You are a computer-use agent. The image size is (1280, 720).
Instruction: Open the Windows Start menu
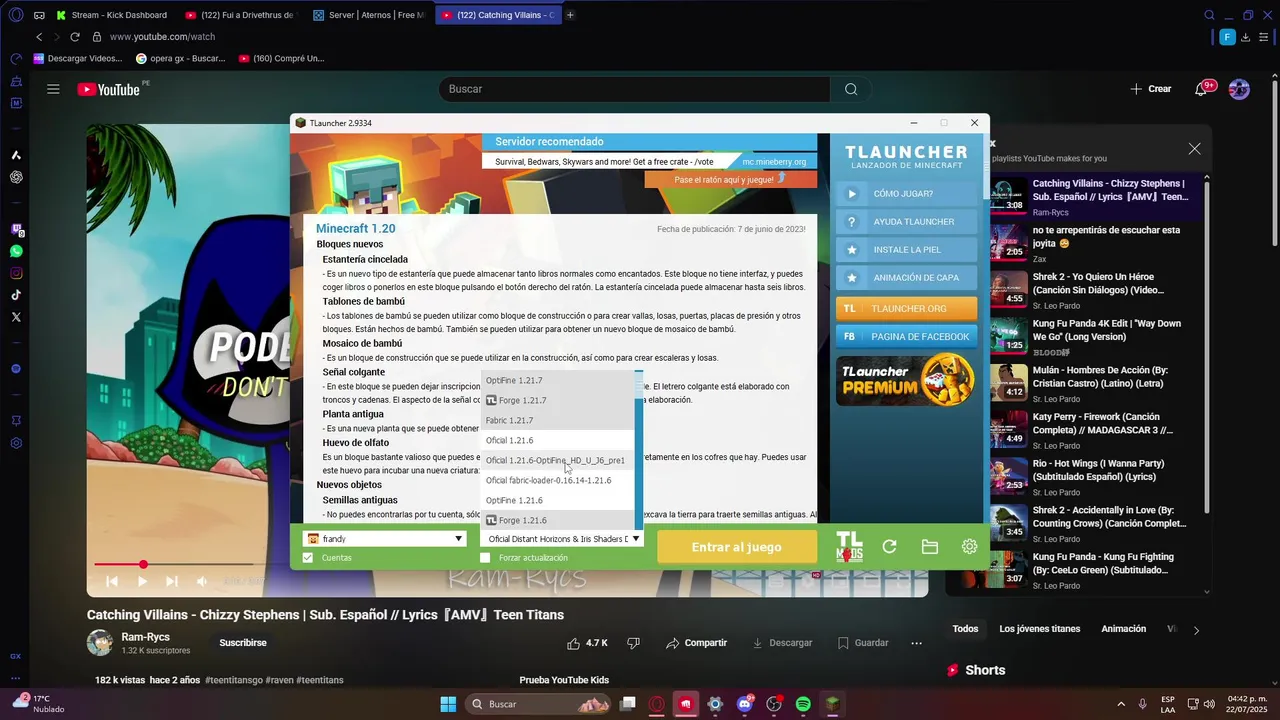(448, 704)
